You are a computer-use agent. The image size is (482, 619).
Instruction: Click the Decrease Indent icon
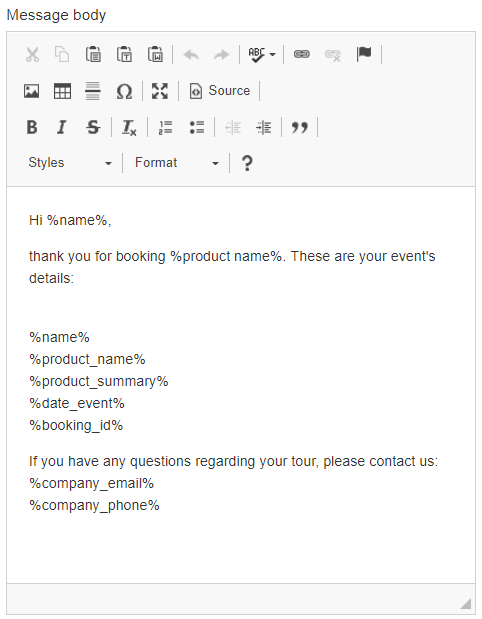233,127
